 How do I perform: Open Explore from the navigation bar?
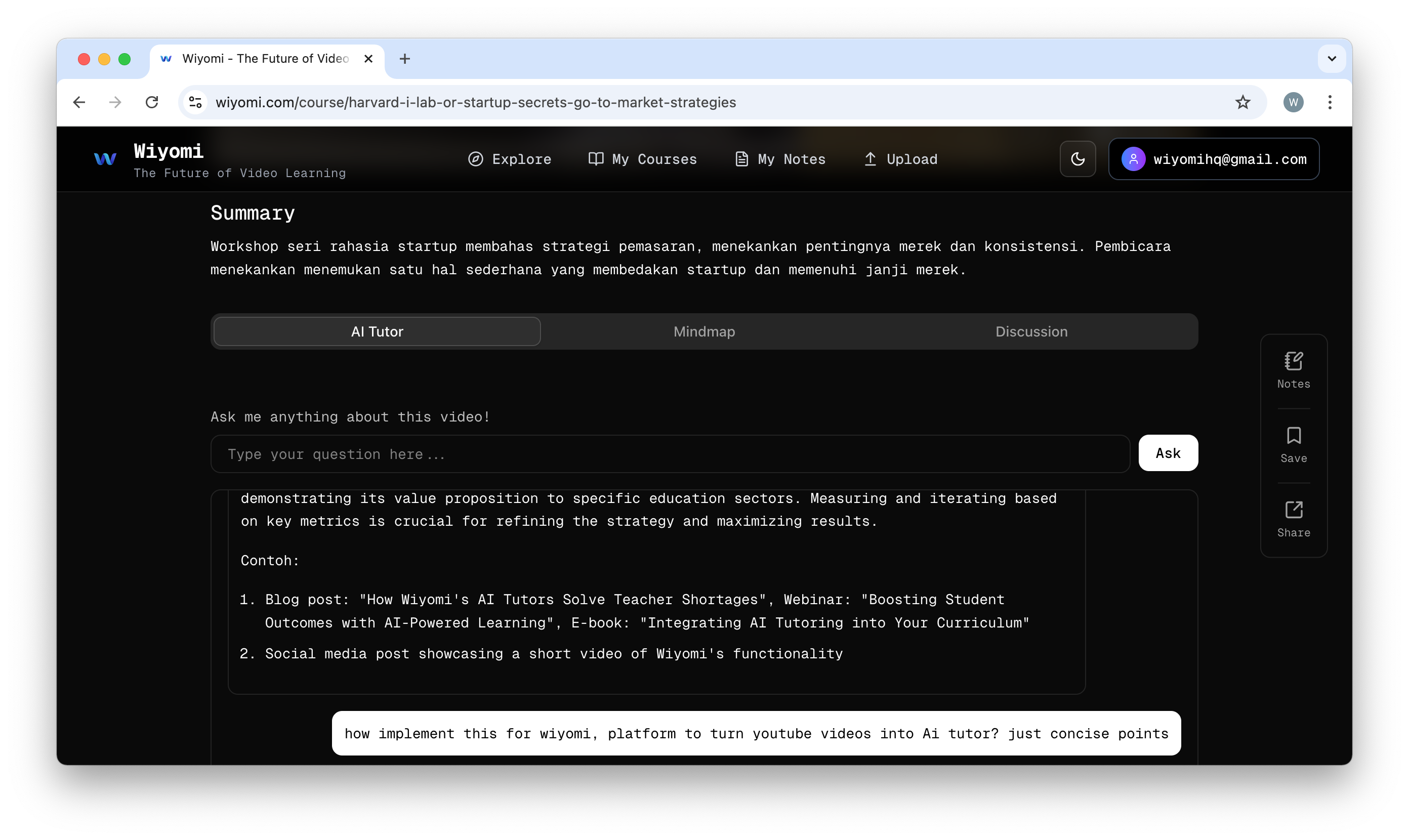pyautogui.click(x=510, y=159)
